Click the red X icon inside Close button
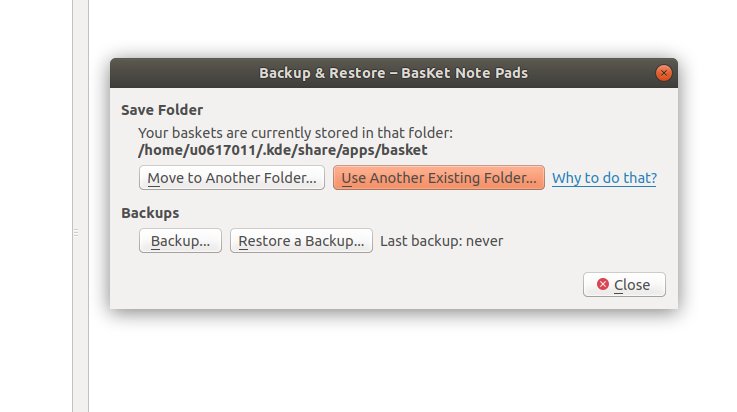 pyautogui.click(x=603, y=285)
